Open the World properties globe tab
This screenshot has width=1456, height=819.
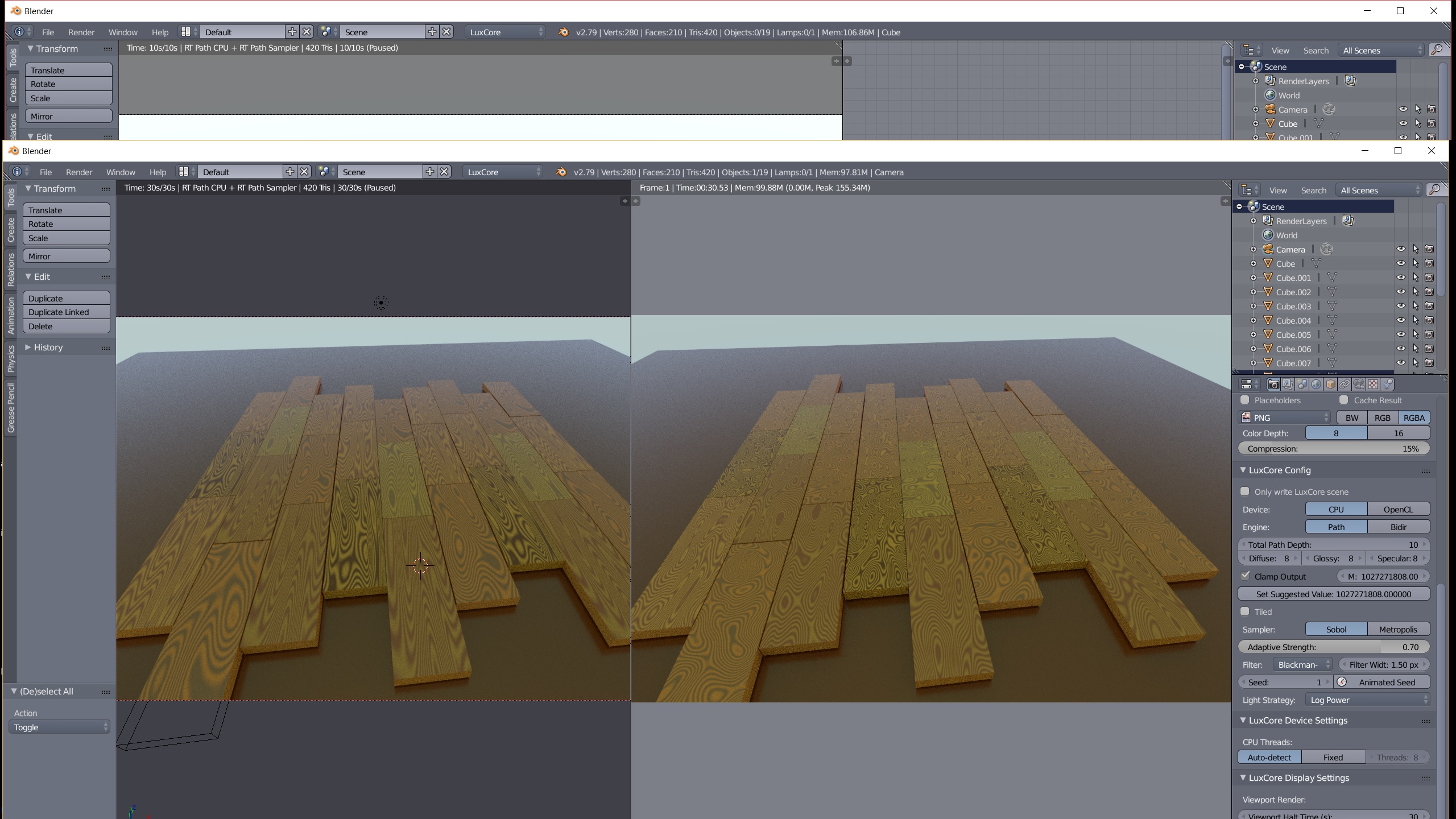(1316, 384)
